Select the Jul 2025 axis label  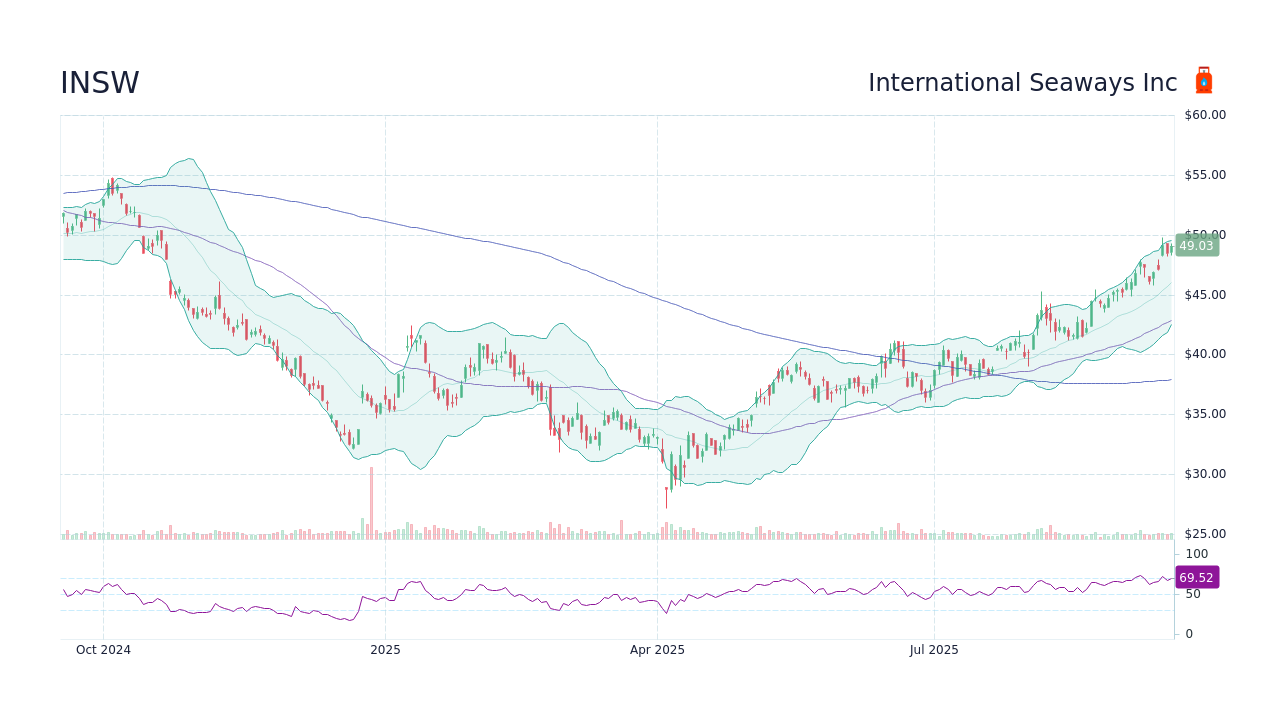coord(932,649)
